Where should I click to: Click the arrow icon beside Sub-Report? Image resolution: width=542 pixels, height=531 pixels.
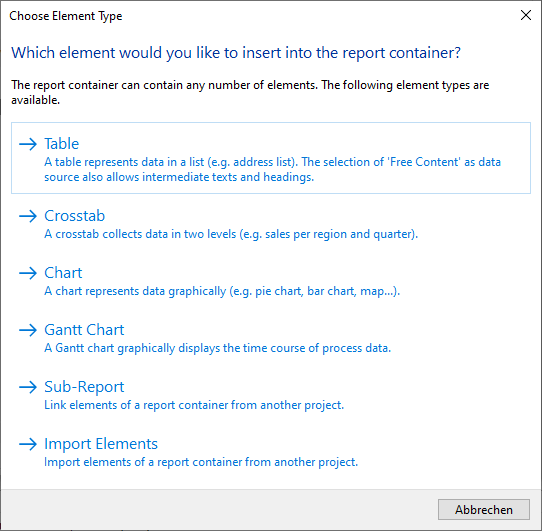(28, 387)
